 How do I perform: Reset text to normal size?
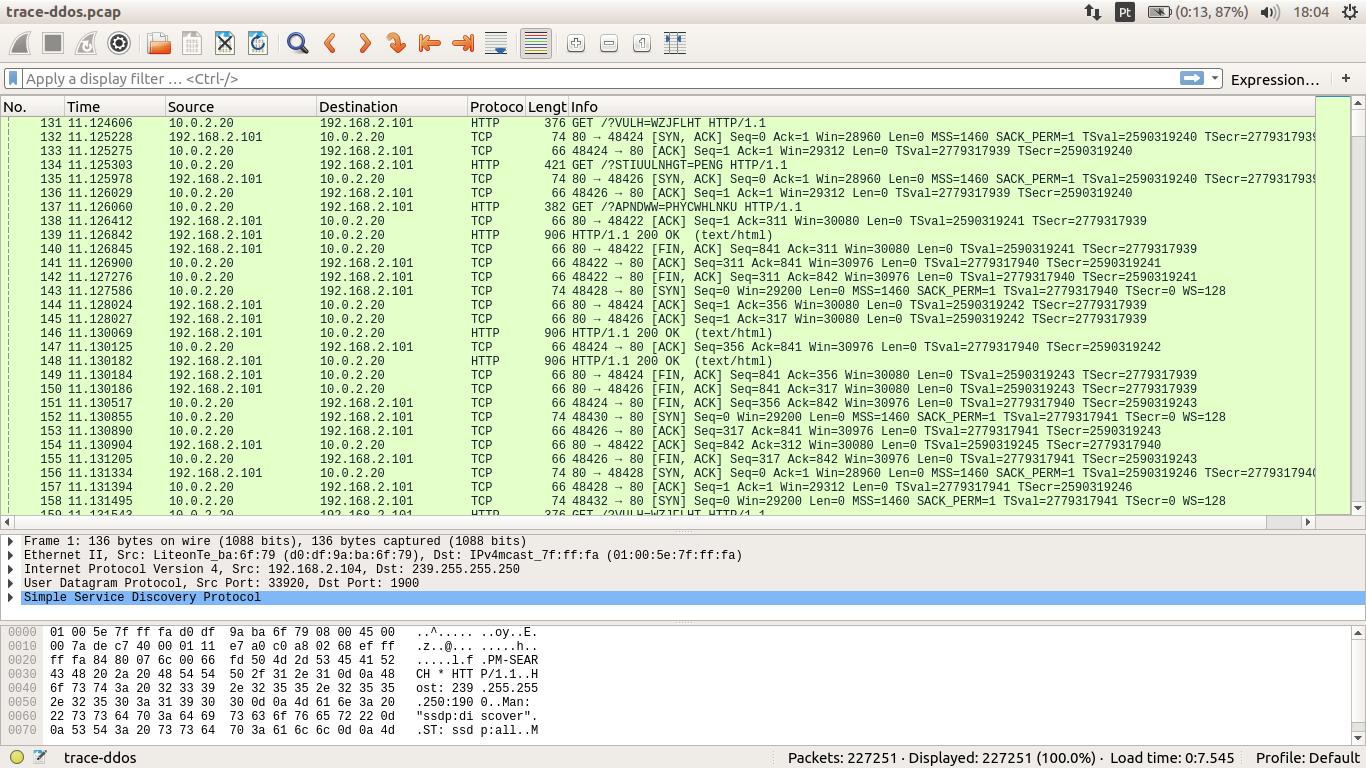coord(642,43)
